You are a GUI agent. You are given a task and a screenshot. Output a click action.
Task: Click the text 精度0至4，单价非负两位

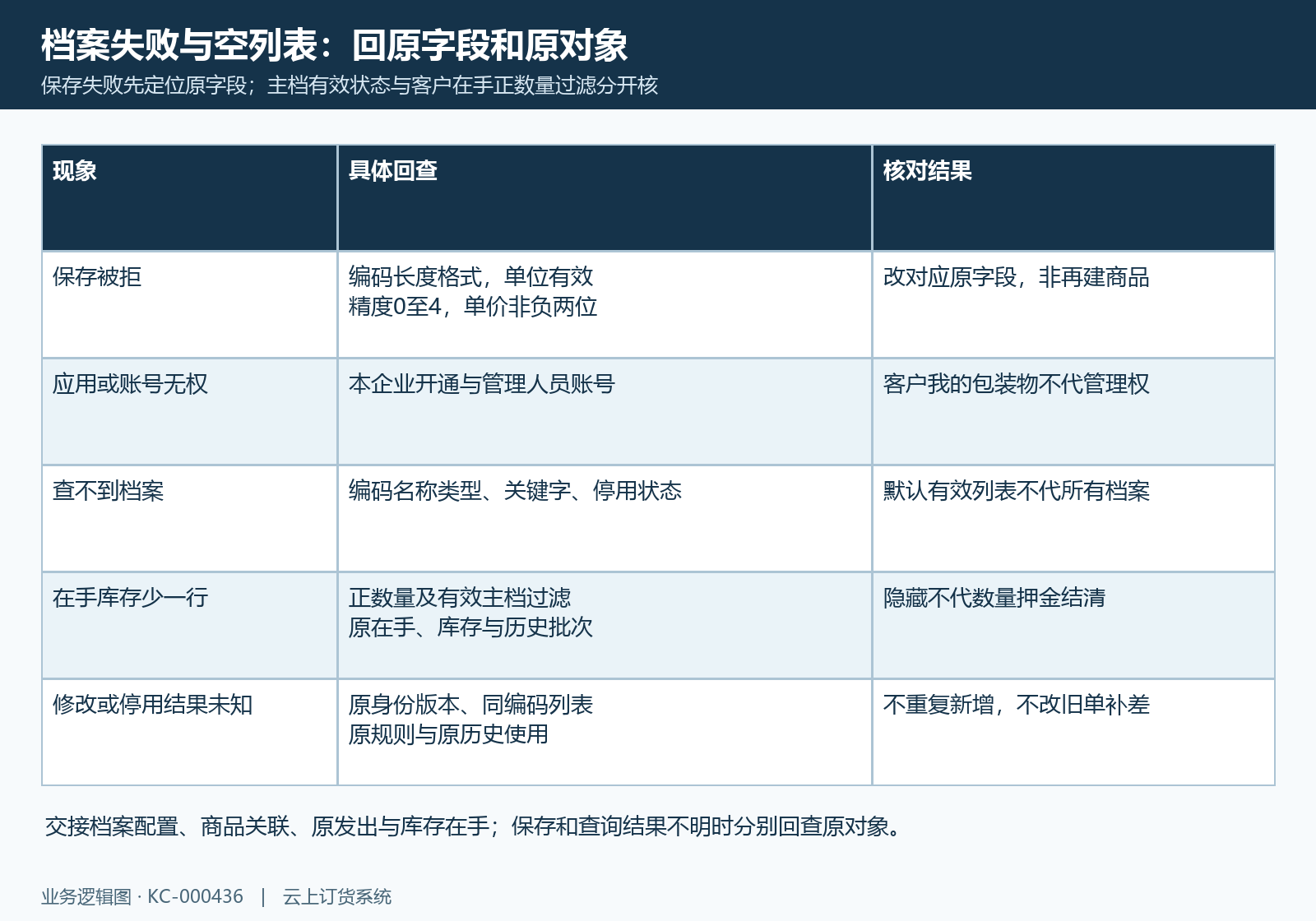(x=473, y=307)
